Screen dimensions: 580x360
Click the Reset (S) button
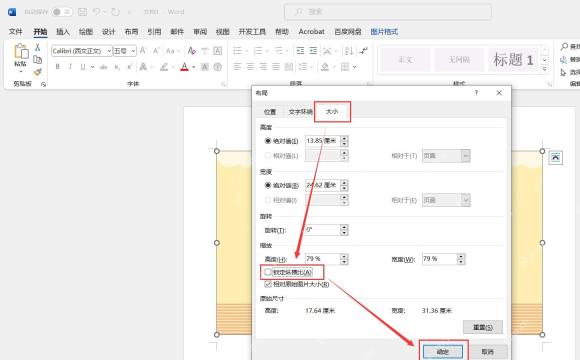(483, 327)
